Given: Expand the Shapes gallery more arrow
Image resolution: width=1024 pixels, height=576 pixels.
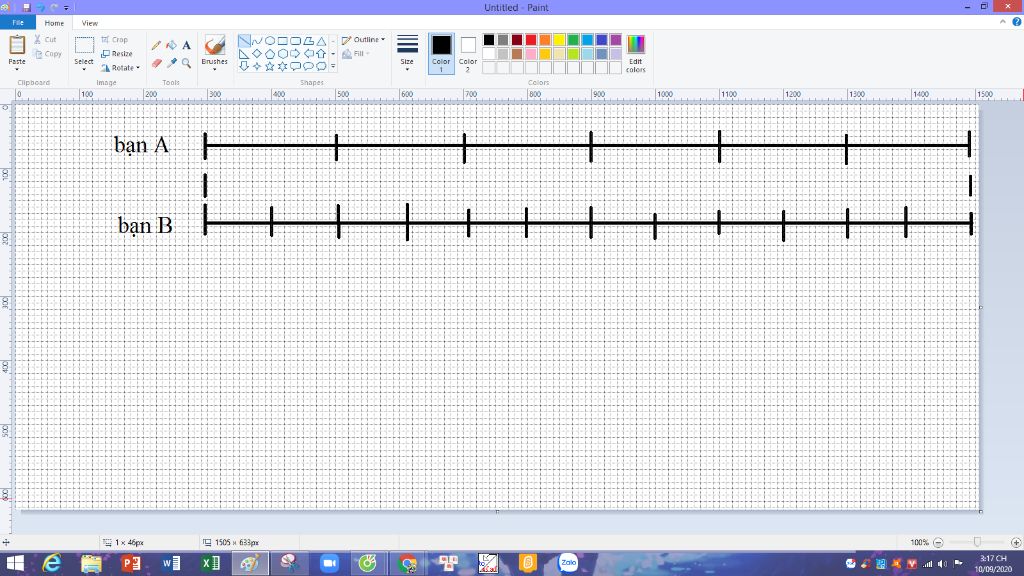Looking at the screenshot, I should (333, 66).
